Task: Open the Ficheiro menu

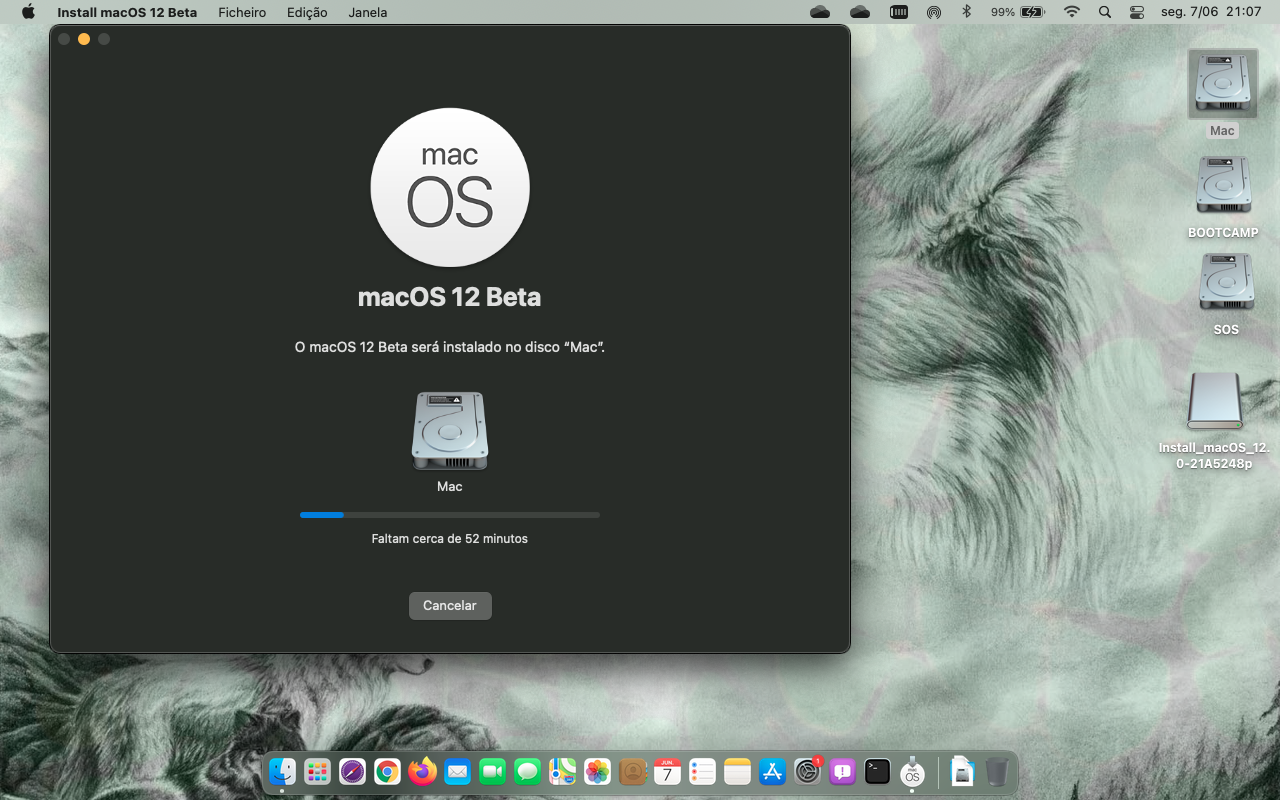Action: [242, 12]
